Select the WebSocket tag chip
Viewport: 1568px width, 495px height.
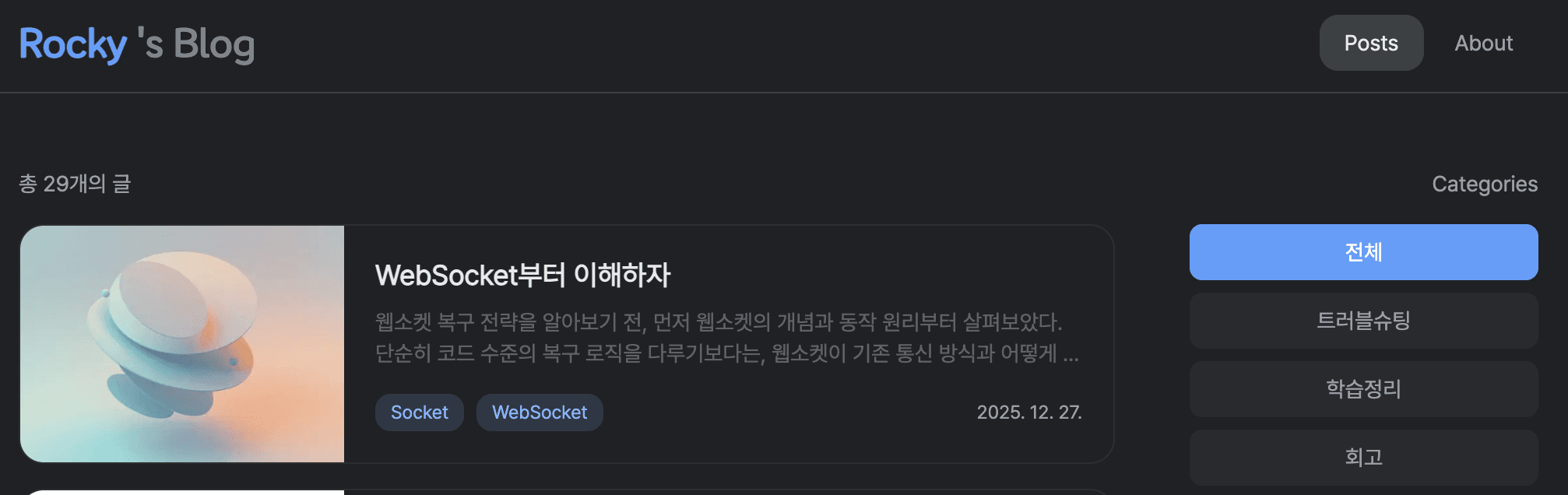tap(540, 412)
